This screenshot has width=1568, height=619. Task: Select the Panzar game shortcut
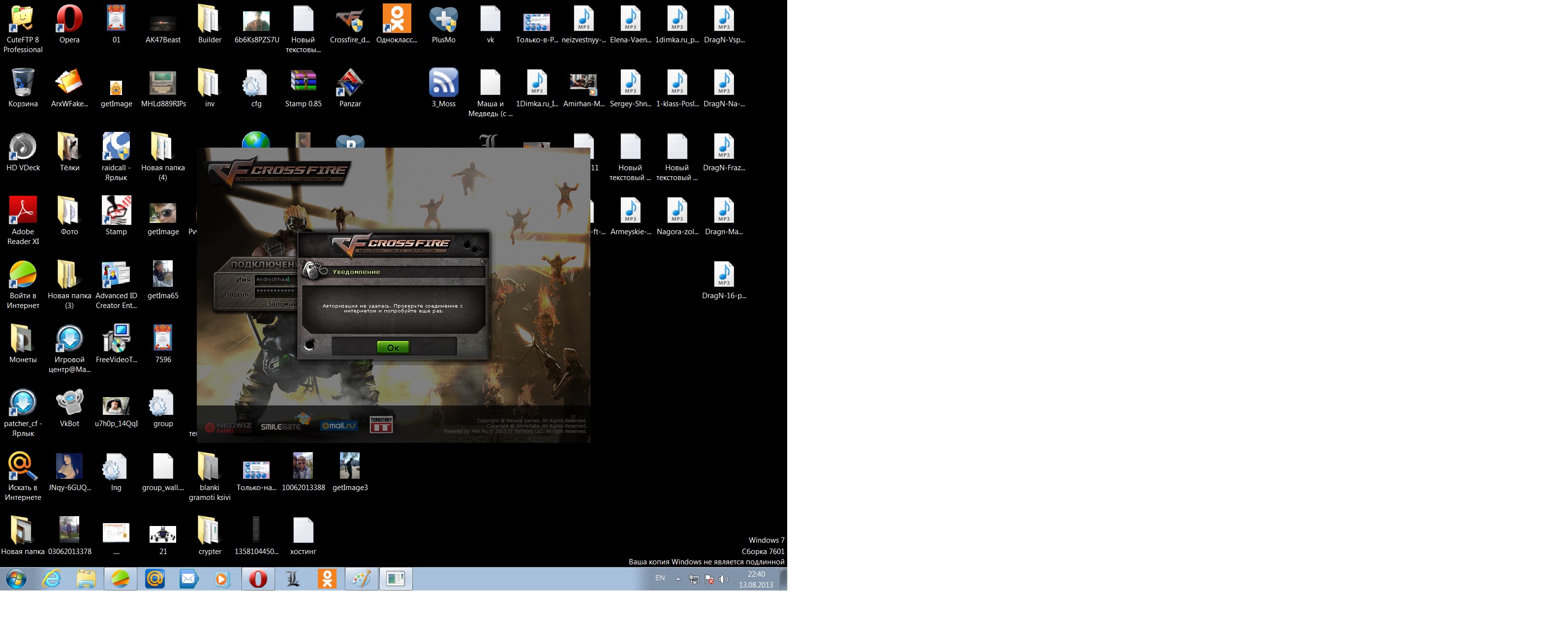pyautogui.click(x=349, y=88)
